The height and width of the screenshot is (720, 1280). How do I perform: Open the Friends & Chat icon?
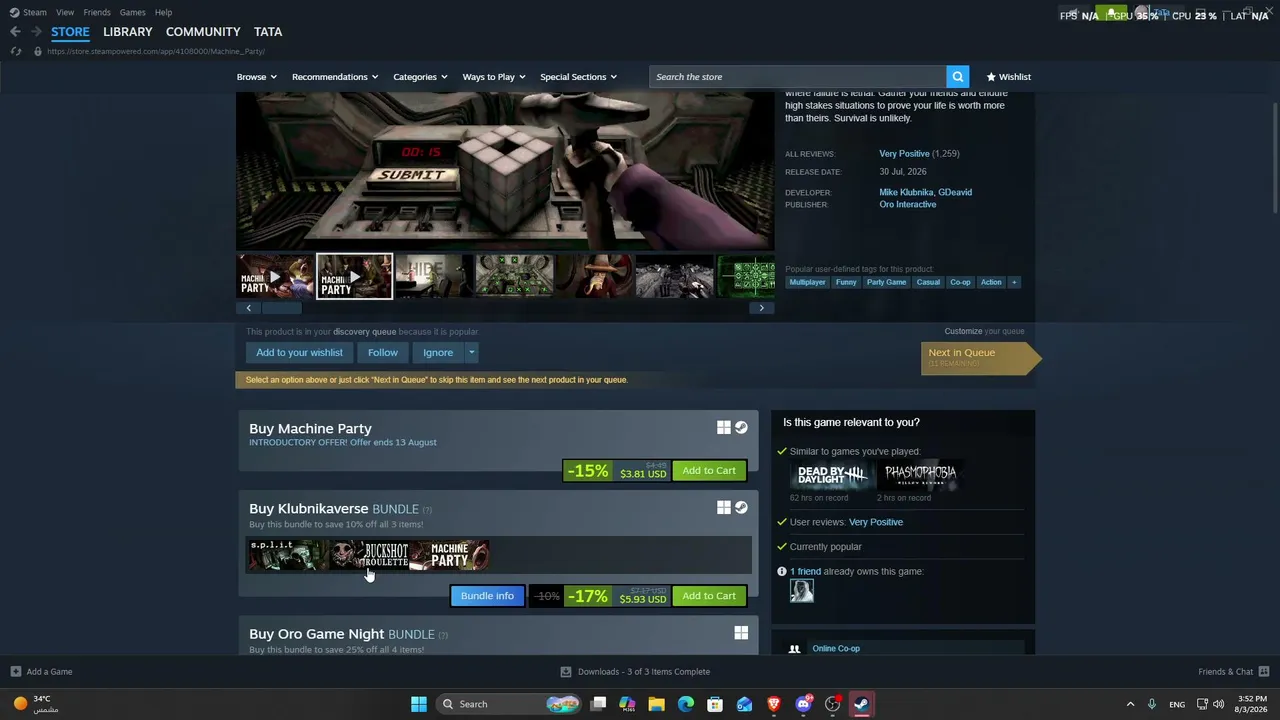tap(1264, 672)
